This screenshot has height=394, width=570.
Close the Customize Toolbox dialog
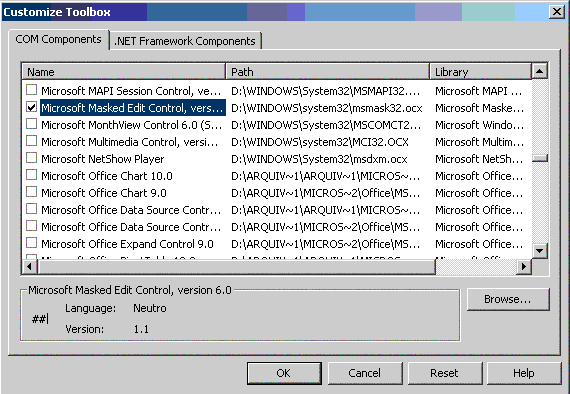click(x=557, y=12)
